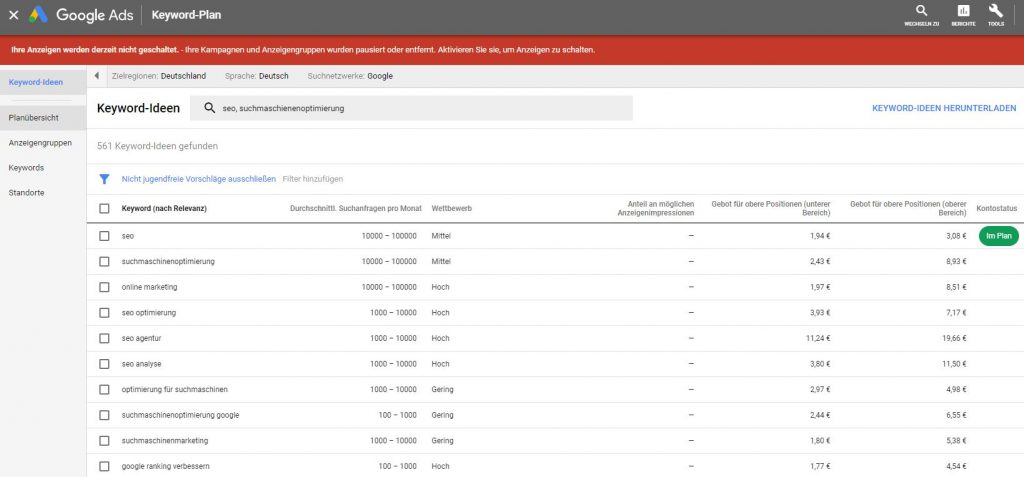This screenshot has height=477, width=1024.
Task: Click Filter hinzufügen
Action: pyautogui.click(x=313, y=179)
